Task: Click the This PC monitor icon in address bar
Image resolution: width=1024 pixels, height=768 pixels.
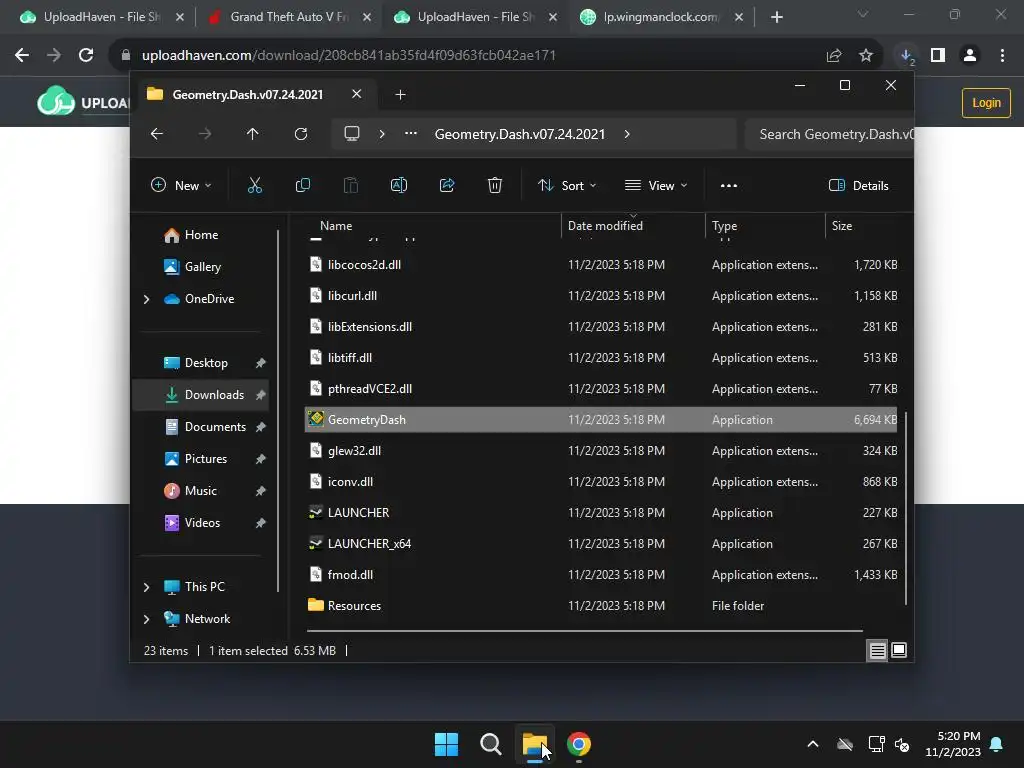Action: coord(352,134)
